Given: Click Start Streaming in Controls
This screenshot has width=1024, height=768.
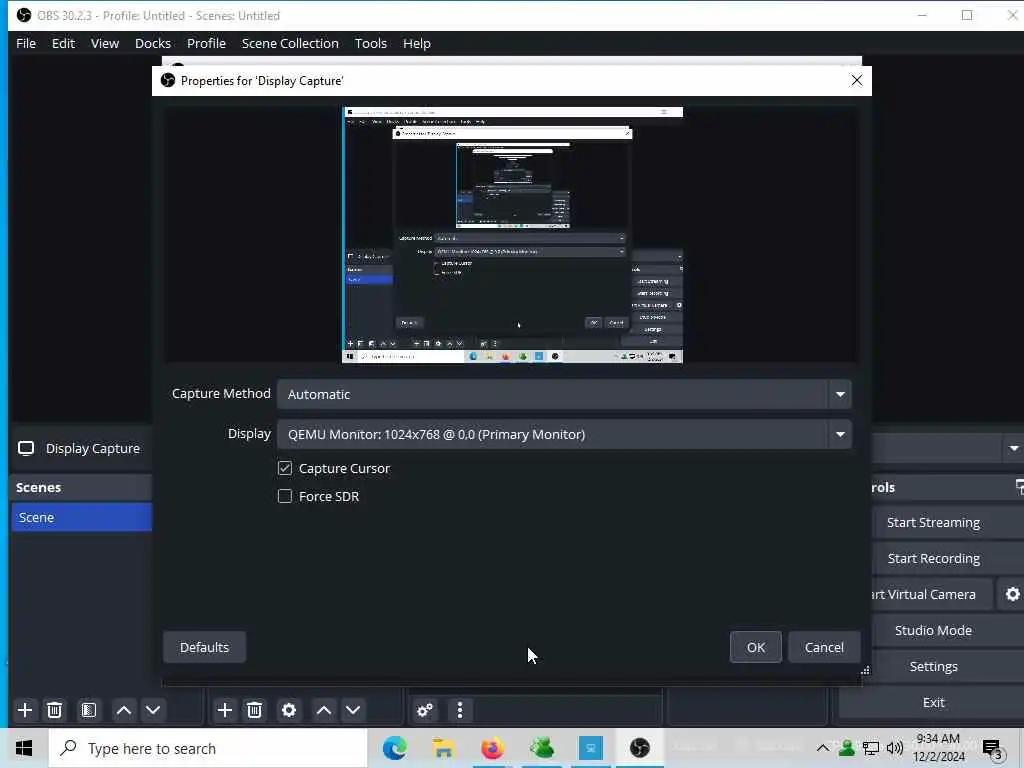Looking at the screenshot, I should coord(933,522).
